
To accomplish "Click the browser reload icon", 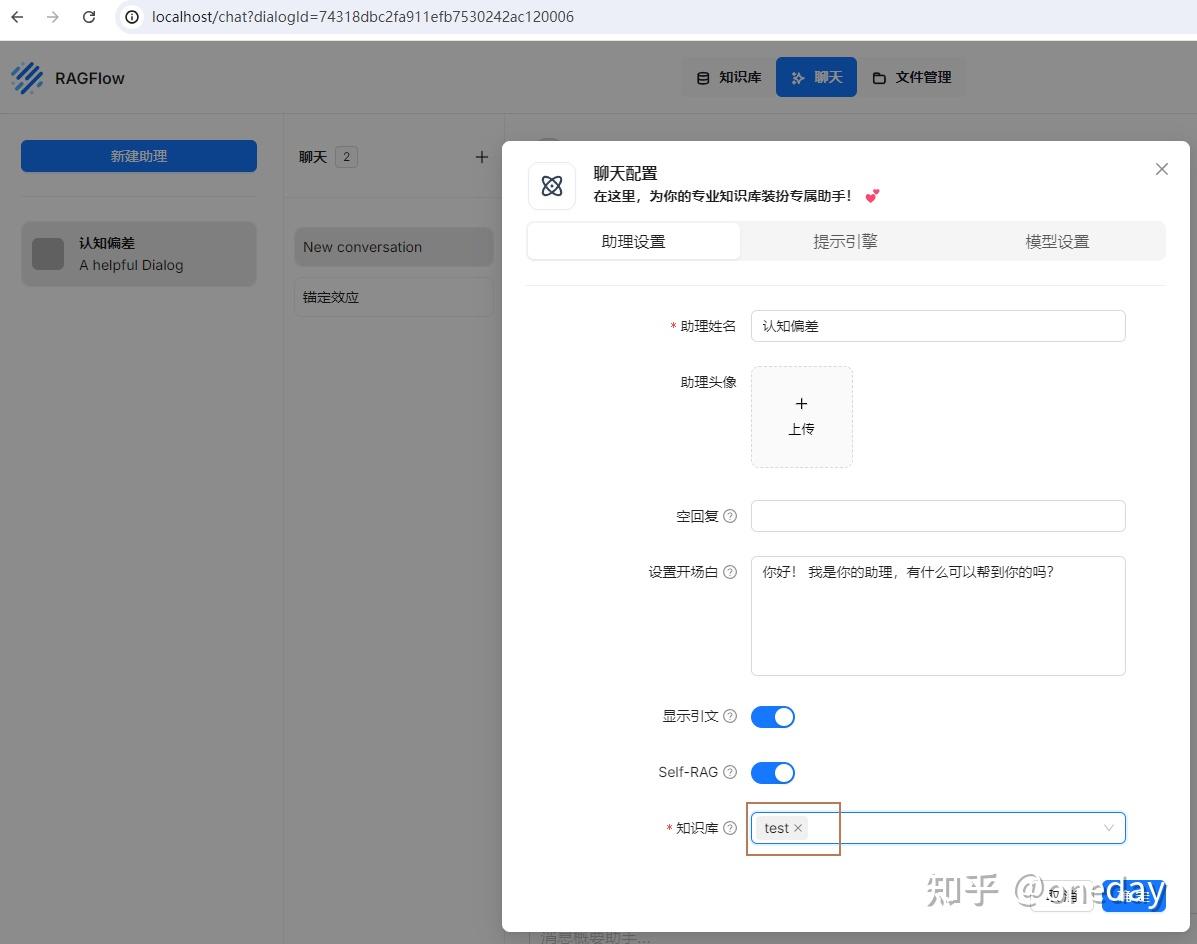I will coord(88,16).
